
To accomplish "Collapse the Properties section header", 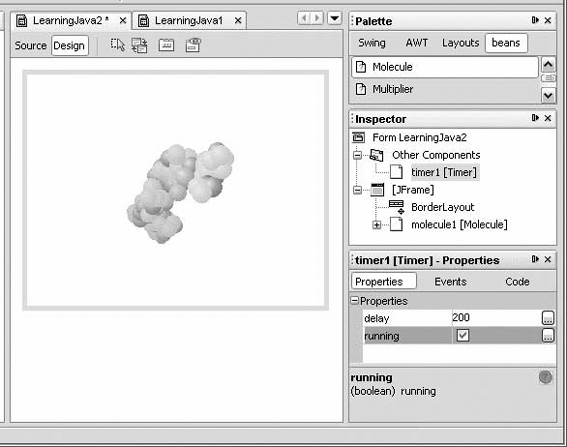I will pyautogui.click(x=355, y=301).
